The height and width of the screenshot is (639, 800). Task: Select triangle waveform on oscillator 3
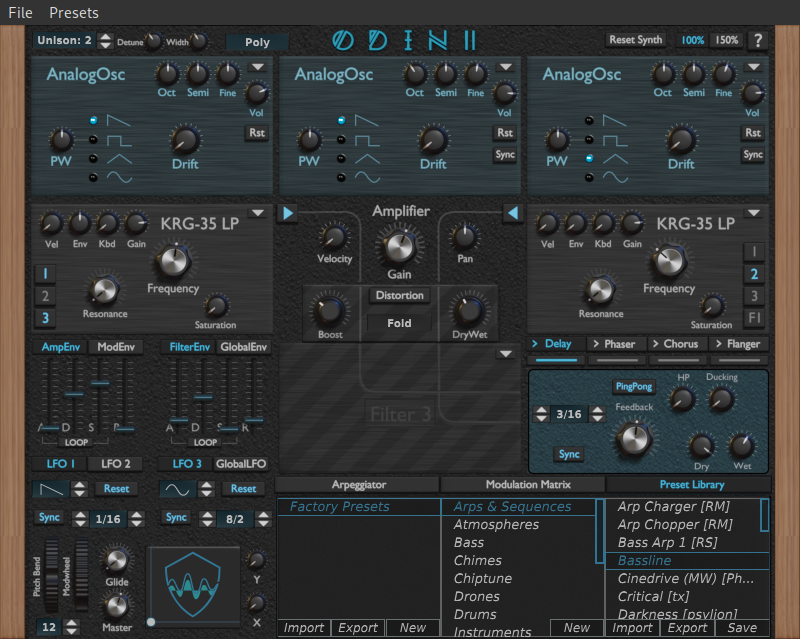pyautogui.click(x=589, y=159)
